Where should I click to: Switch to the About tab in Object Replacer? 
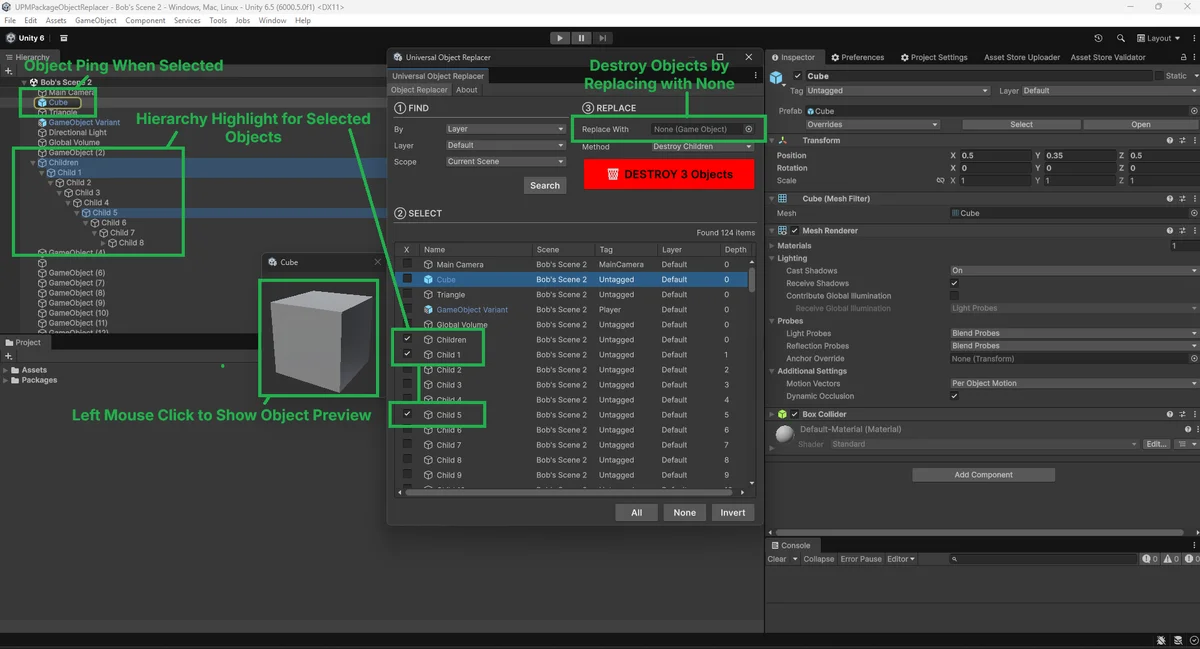tap(467, 90)
